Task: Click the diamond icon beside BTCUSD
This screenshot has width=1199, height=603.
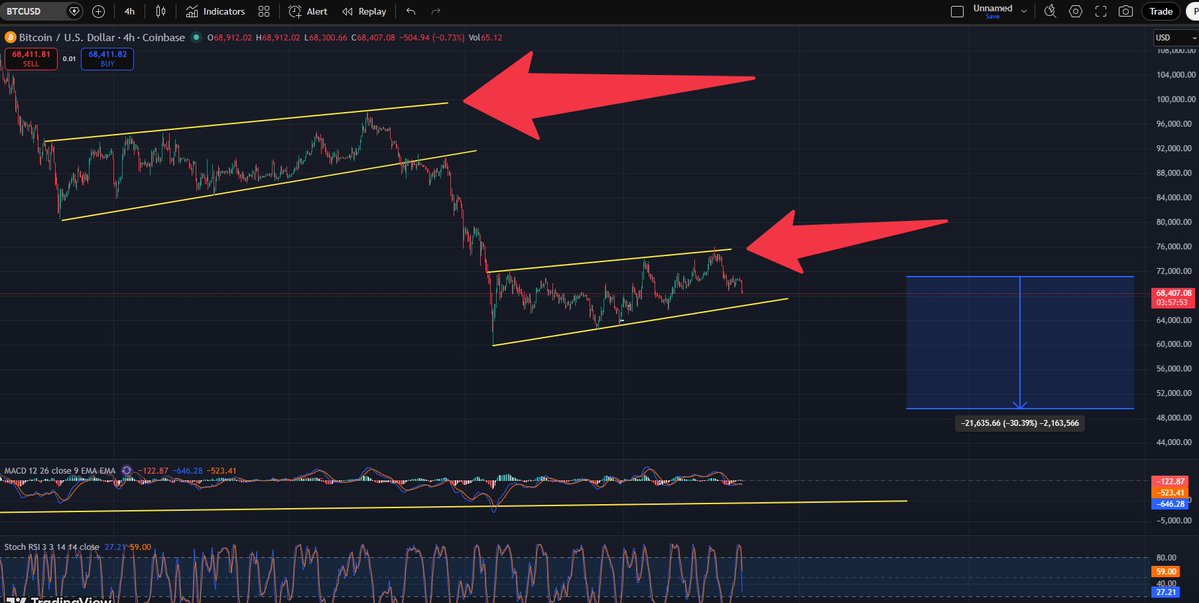Action: click(x=73, y=11)
